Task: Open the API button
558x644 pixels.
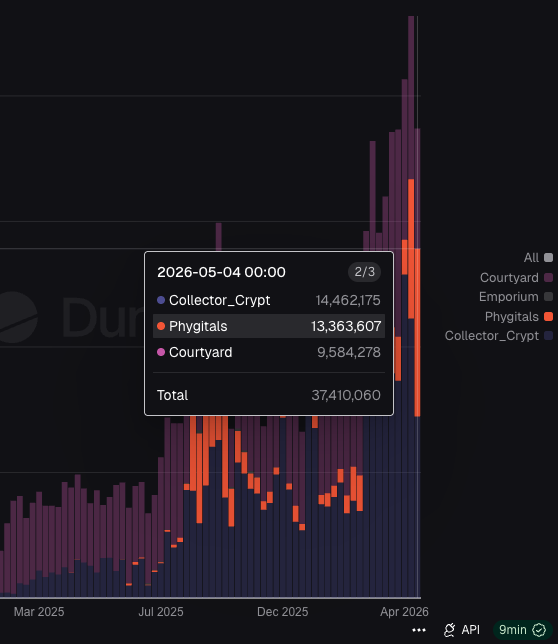Action: (462, 630)
